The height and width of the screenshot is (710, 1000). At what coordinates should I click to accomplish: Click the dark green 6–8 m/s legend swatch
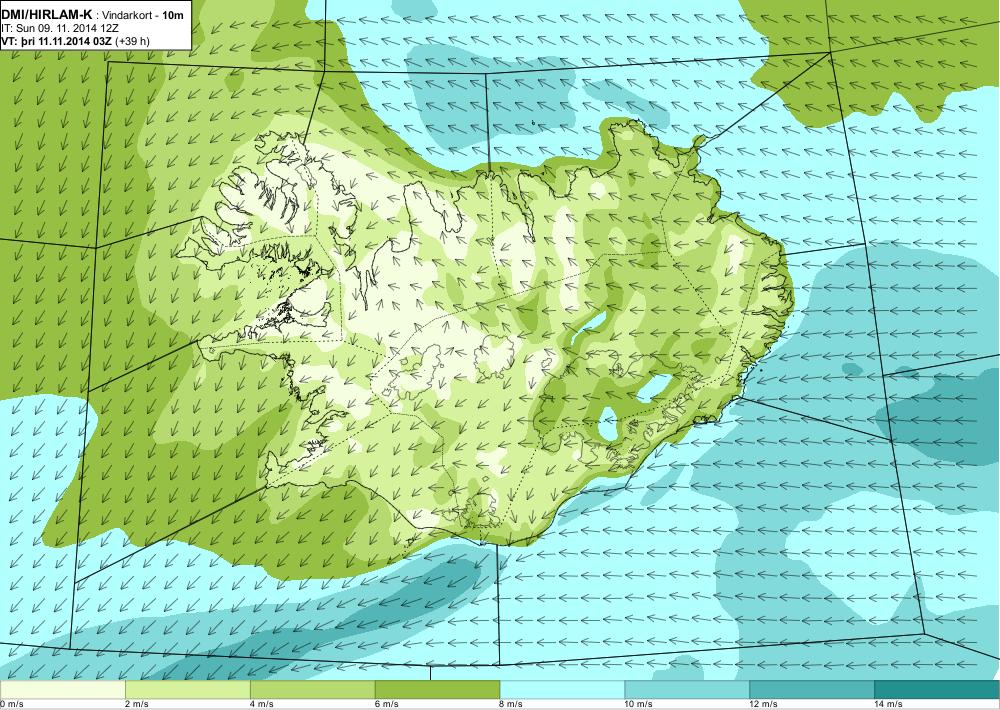tap(438, 690)
